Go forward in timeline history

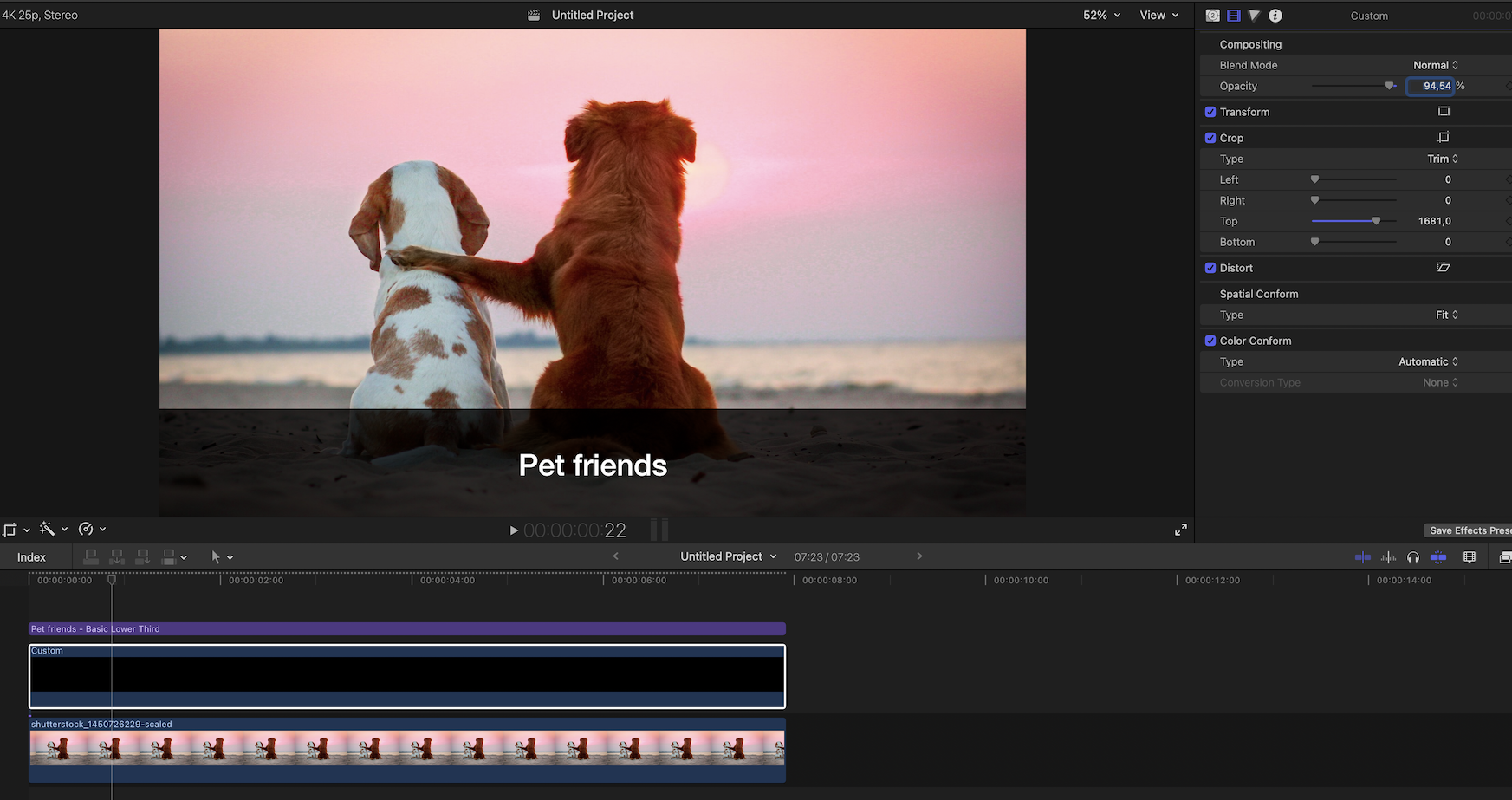click(919, 556)
